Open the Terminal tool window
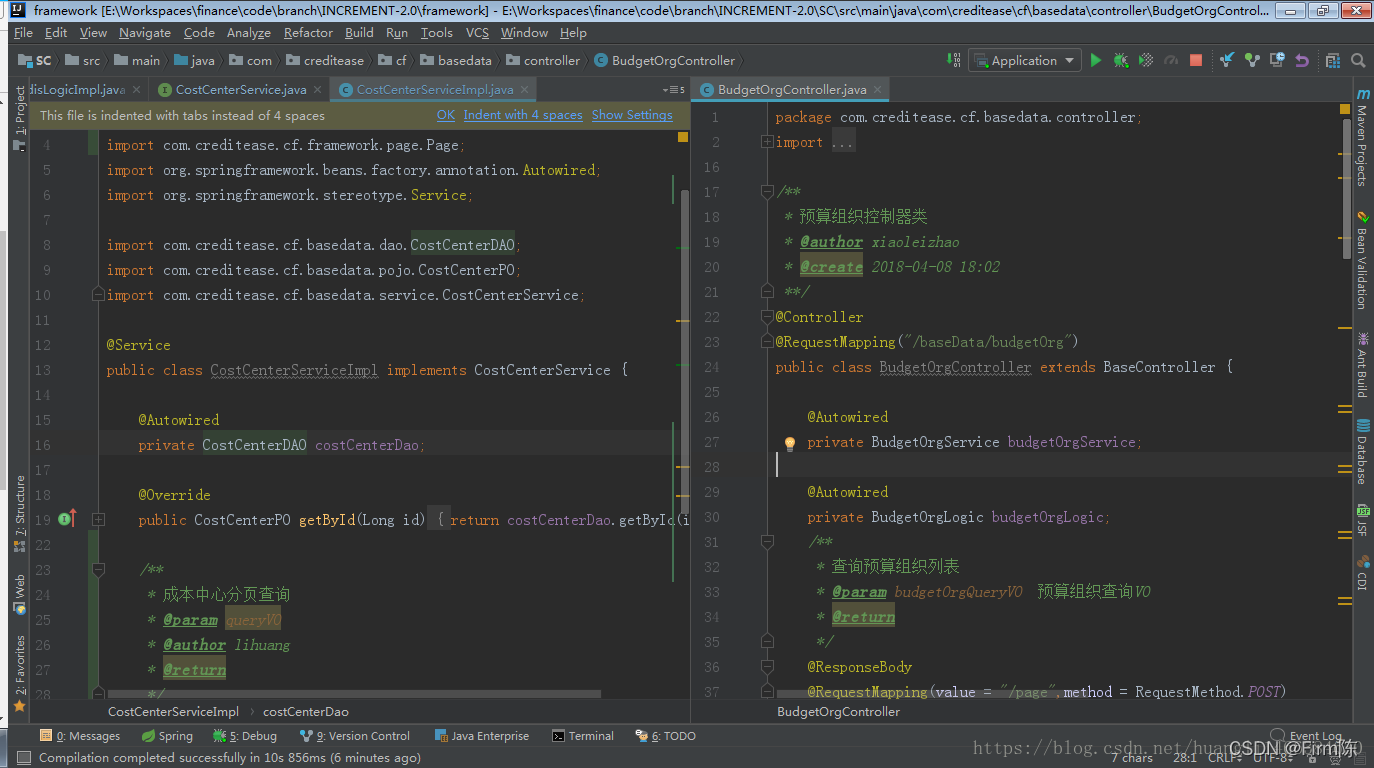The height and width of the screenshot is (768, 1374). (x=583, y=736)
